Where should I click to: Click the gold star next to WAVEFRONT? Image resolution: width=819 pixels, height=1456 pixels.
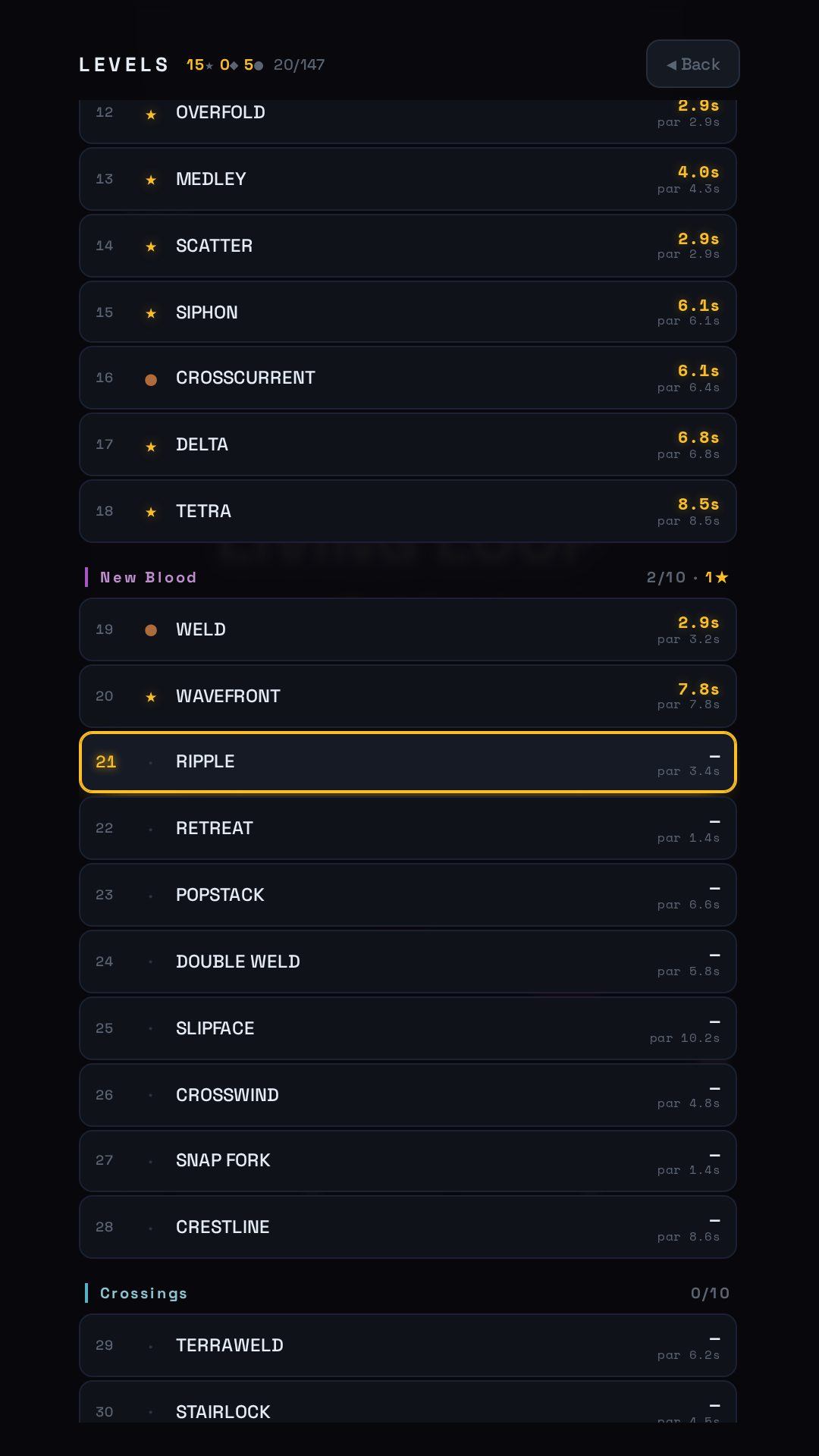coord(151,697)
